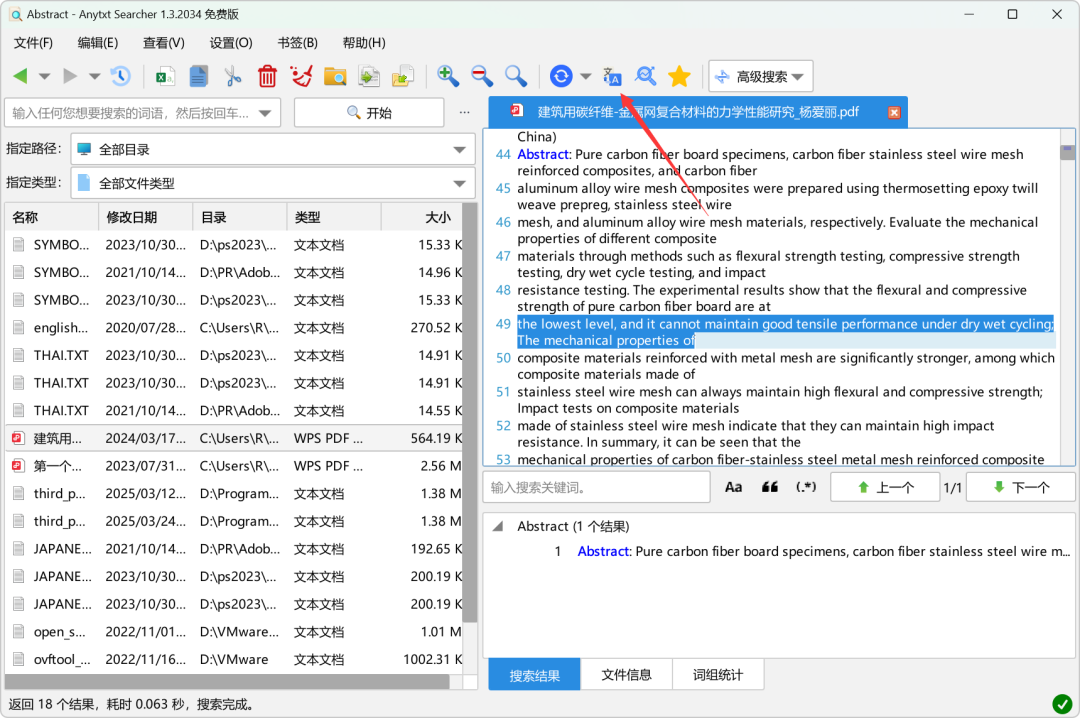Click the blue document copy icon
This screenshot has height=718, width=1080.
click(198, 76)
